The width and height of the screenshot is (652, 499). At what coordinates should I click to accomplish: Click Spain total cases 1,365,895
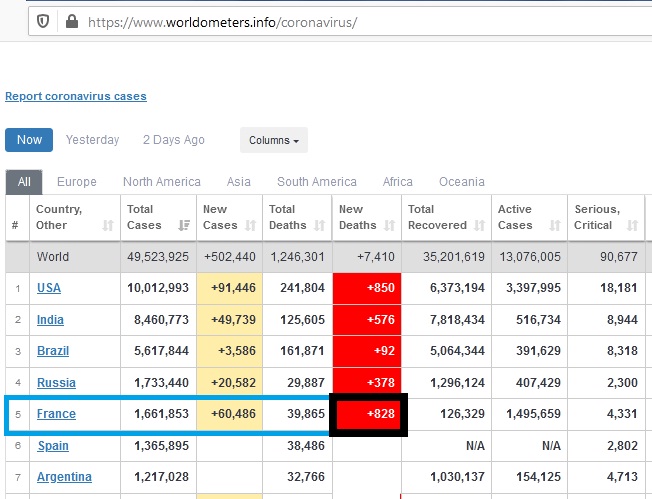161,445
